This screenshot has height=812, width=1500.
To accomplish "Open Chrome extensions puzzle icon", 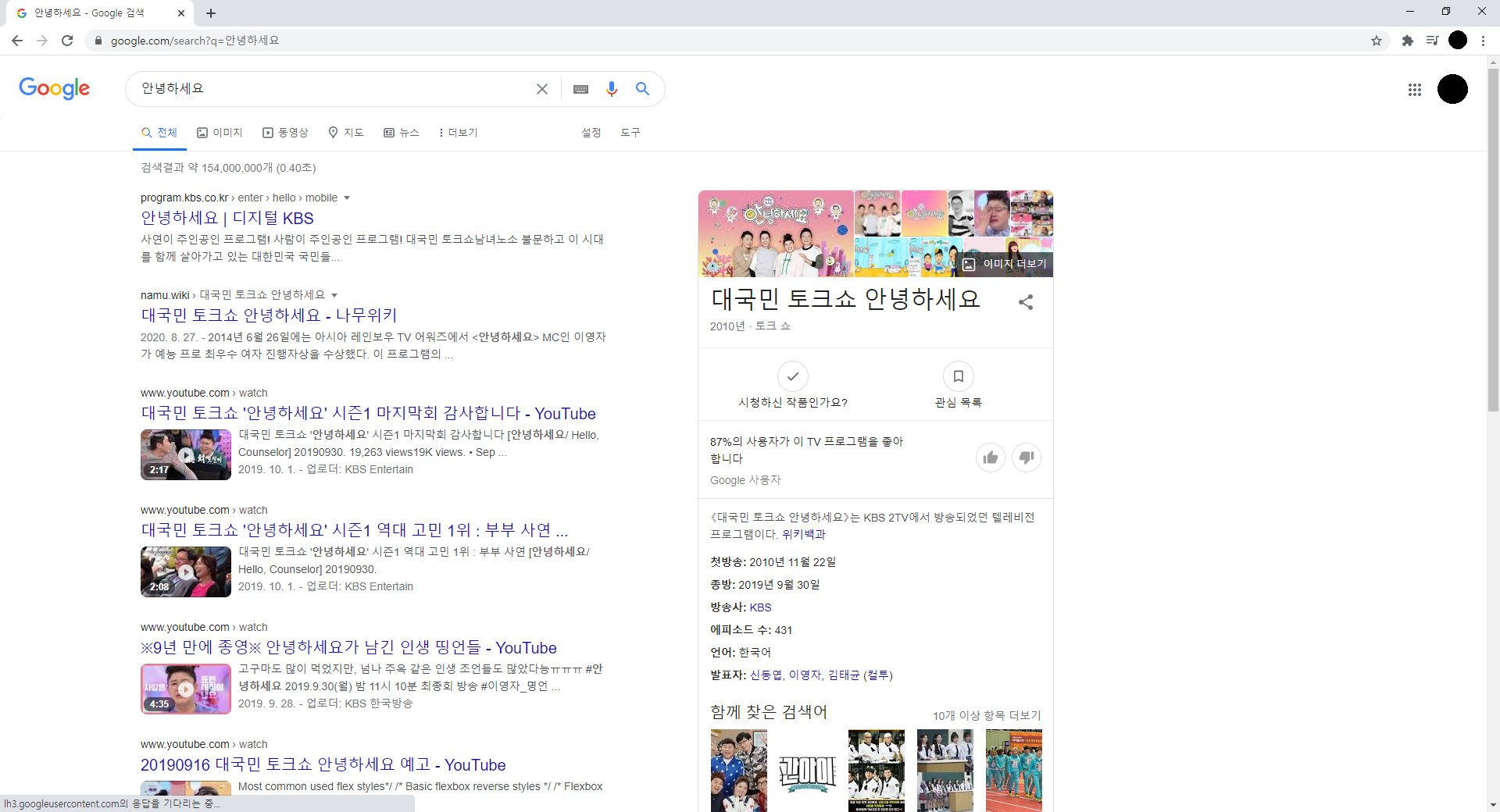I will point(1408,41).
